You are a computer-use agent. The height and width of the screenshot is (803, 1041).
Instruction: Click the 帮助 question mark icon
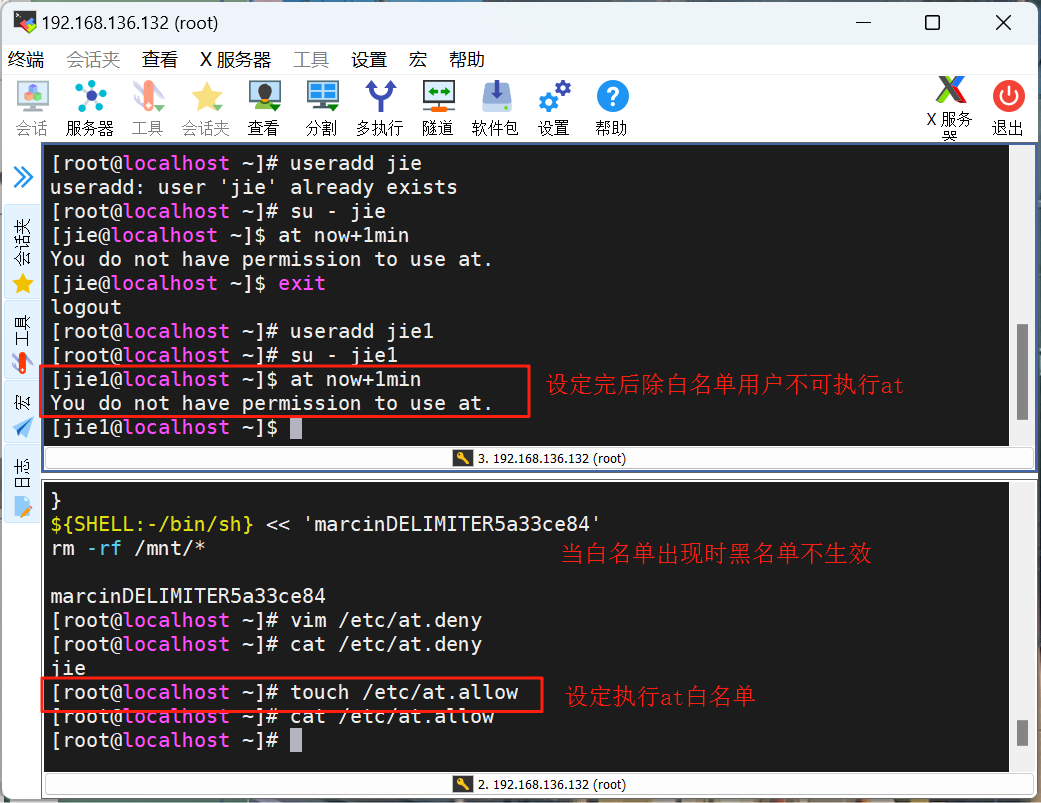pyautogui.click(x=611, y=108)
